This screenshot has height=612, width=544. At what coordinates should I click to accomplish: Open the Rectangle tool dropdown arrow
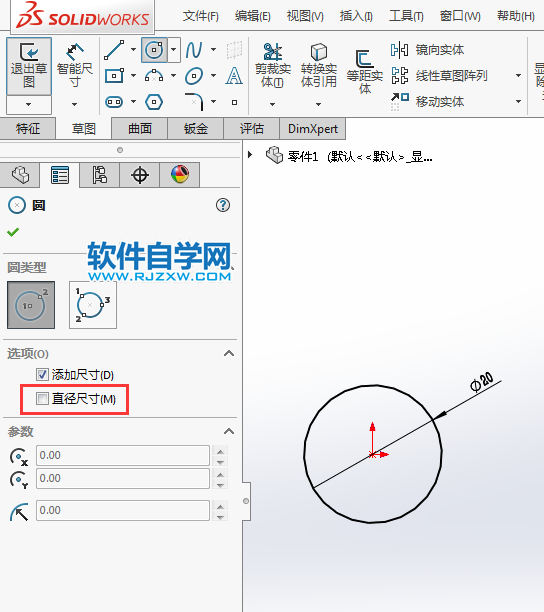pyautogui.click(x=133, y=75)
